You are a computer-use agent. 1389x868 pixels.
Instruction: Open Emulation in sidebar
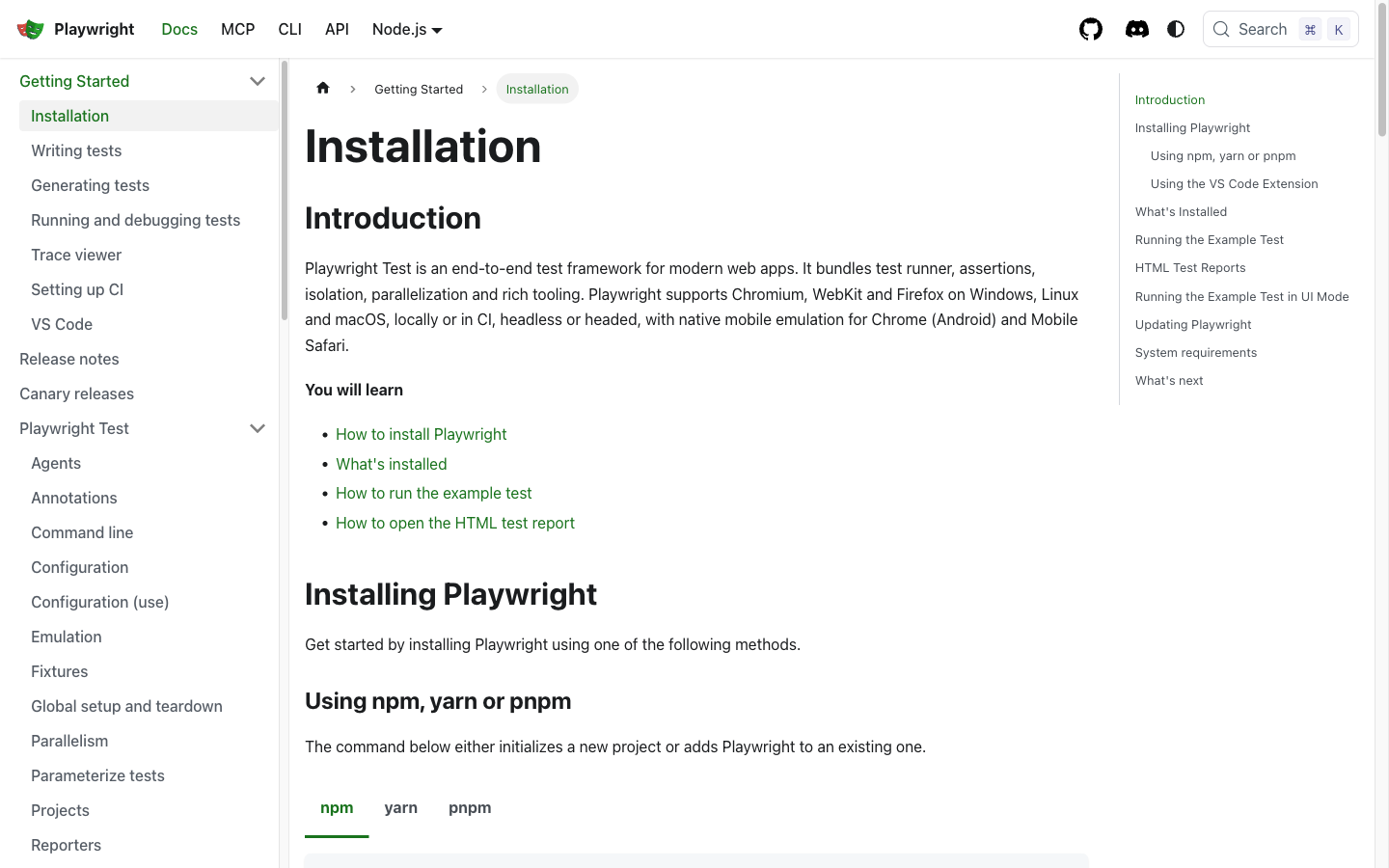pos(67,637)
